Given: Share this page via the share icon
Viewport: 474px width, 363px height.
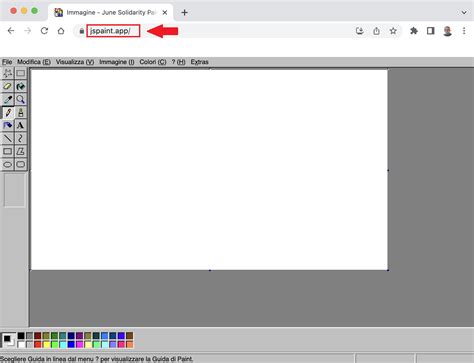Looking at the screenshot, I should pyautogui.click(x=376, y=31).
